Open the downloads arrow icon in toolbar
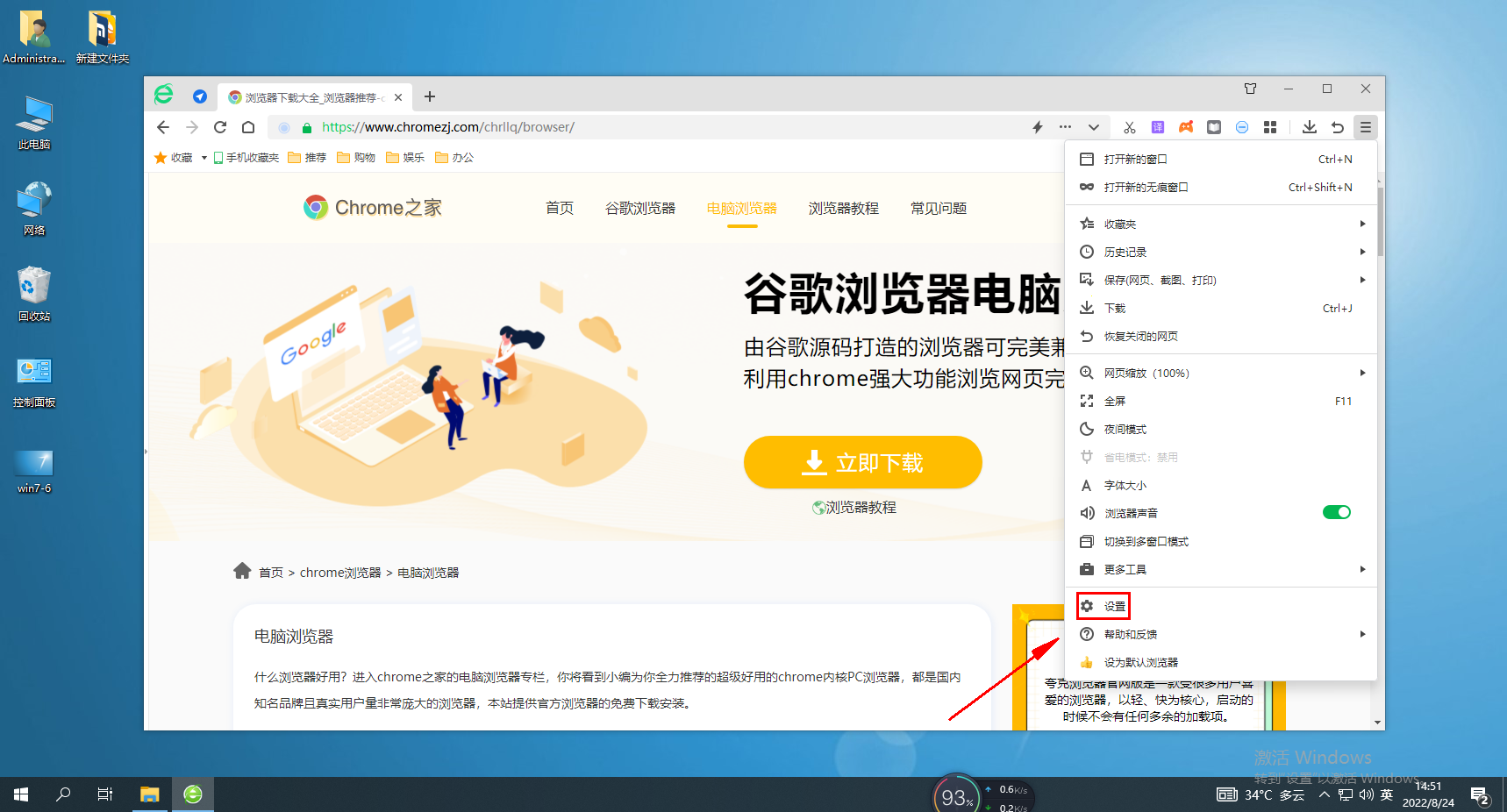The height and width of the screenshot is (812, 1507). [1310, 127]
